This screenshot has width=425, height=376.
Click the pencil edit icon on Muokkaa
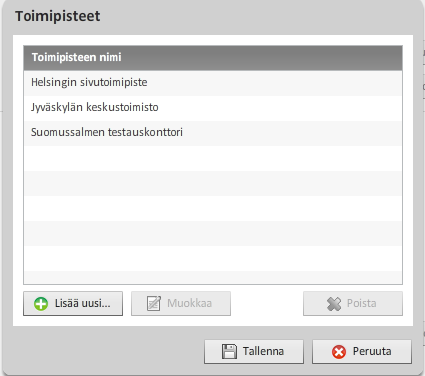[154, 303]
